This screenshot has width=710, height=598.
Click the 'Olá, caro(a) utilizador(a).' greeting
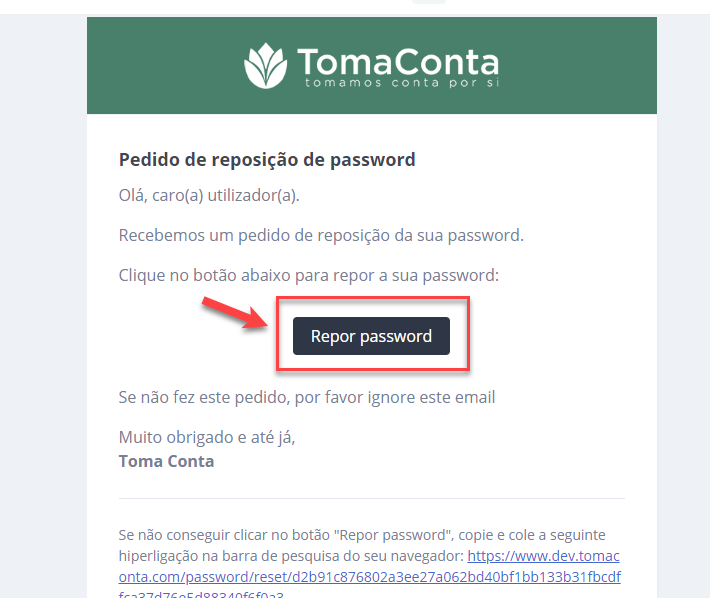[x=209, y=196]
